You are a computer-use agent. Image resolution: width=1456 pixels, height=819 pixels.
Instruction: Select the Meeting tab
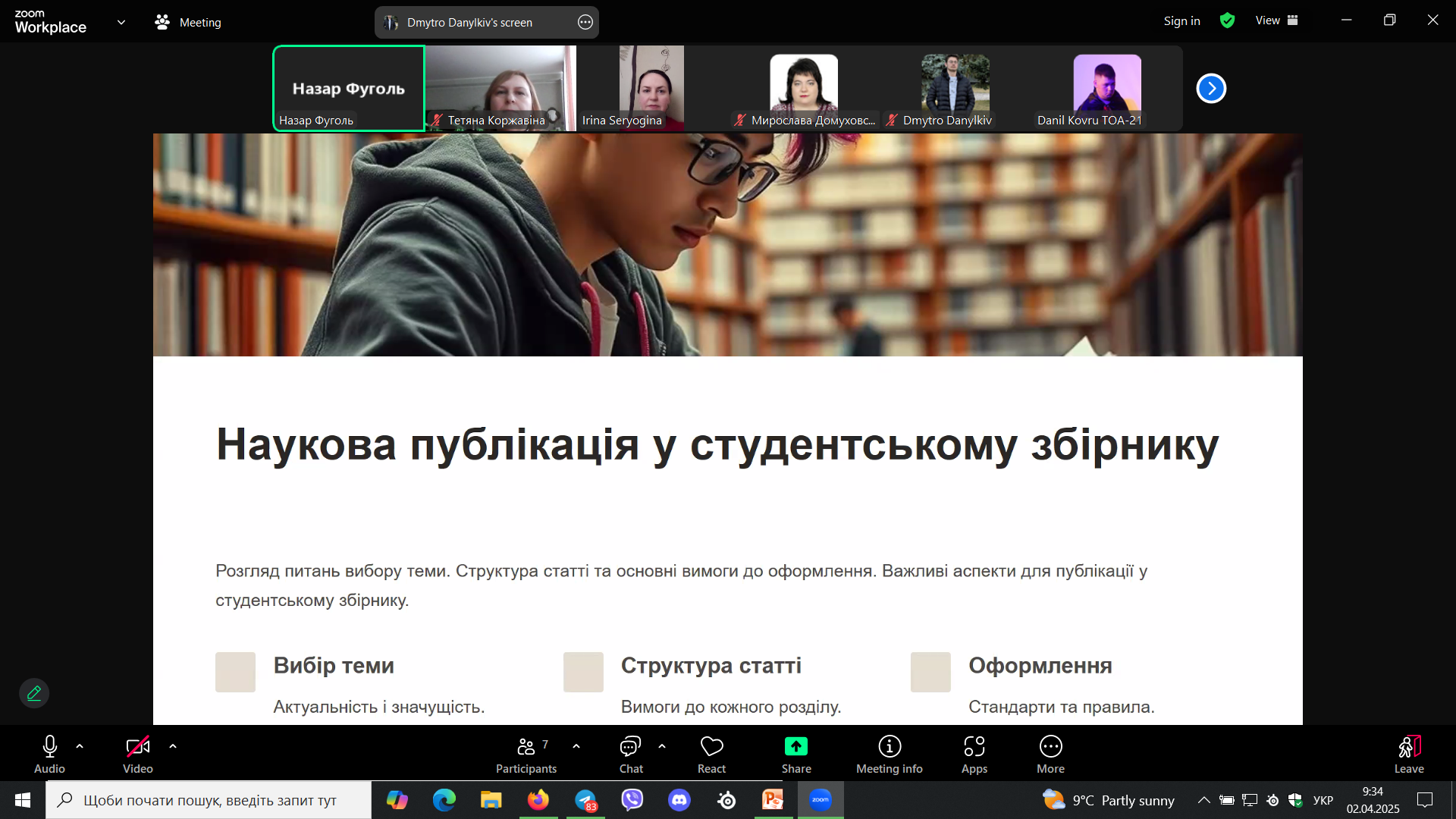[x=188, y=23]
